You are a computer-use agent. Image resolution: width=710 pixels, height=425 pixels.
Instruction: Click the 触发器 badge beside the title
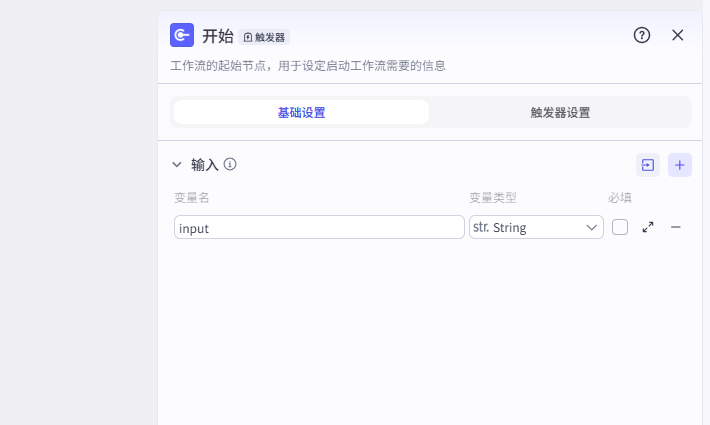pos(264,37)
